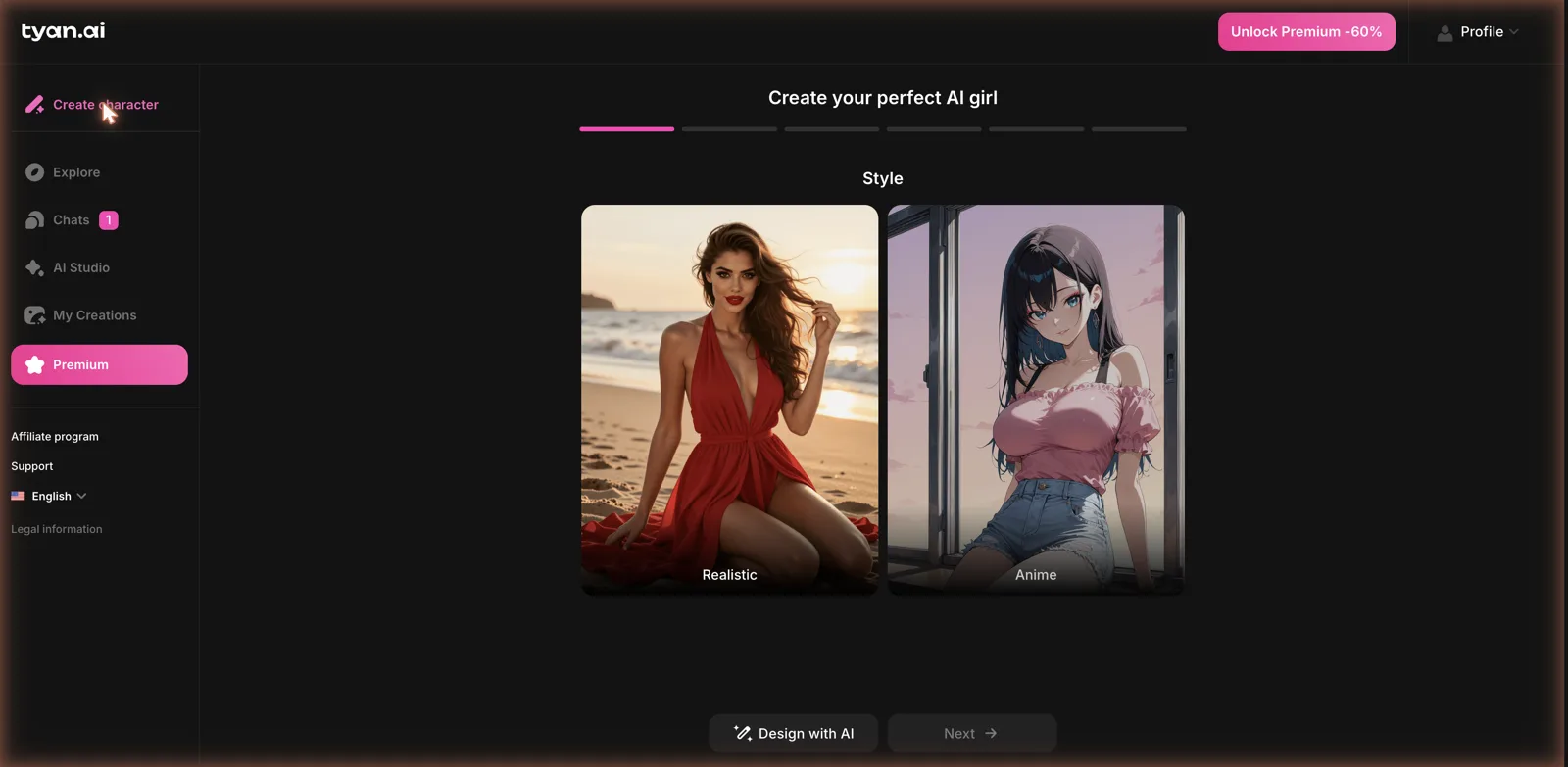Click the last progress step bar

(1139, 129)
